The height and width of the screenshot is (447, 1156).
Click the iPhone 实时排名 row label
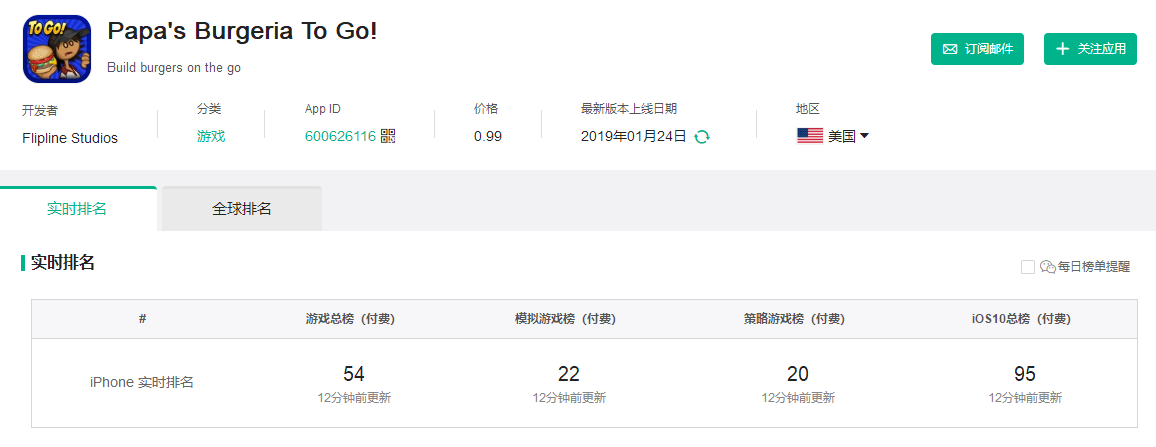(142, 383)
